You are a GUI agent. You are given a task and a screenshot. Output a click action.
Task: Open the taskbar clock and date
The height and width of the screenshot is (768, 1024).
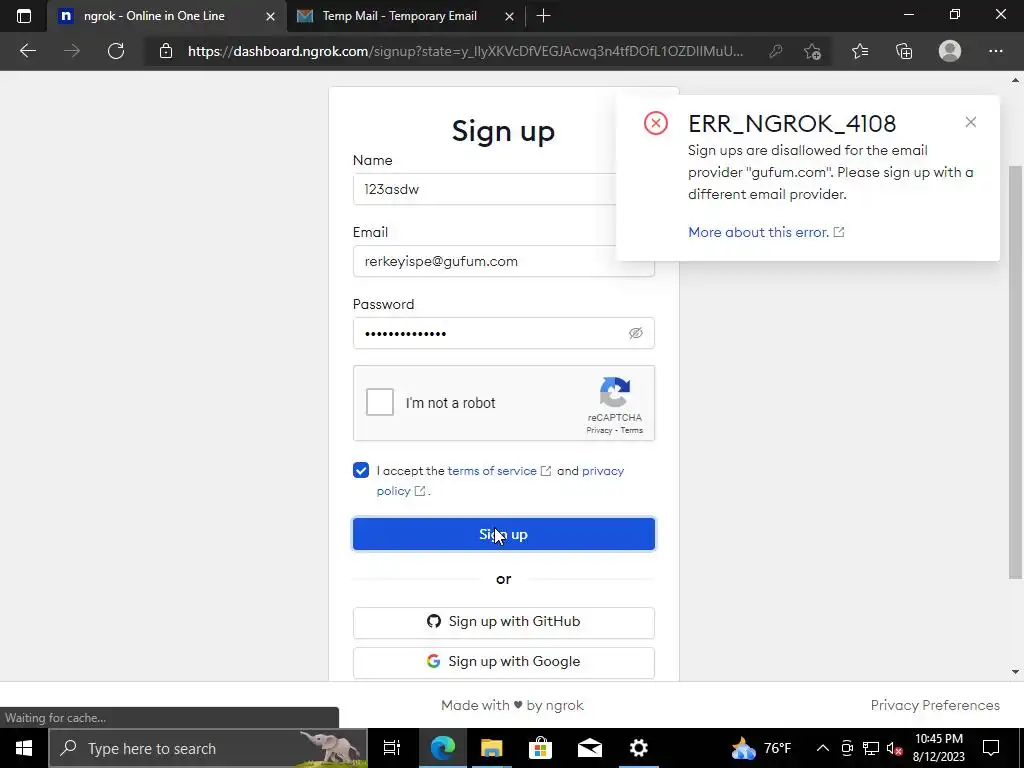point(938,748)
